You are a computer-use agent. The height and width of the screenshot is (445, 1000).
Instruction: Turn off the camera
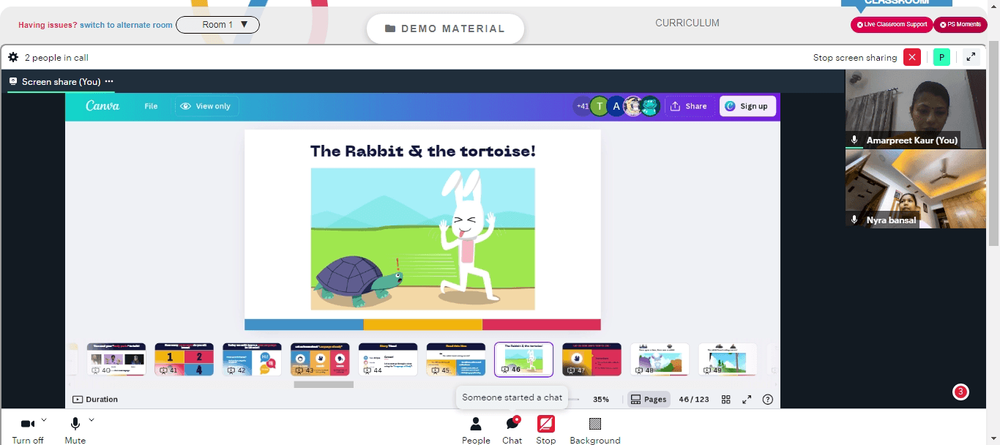[28, 424]
